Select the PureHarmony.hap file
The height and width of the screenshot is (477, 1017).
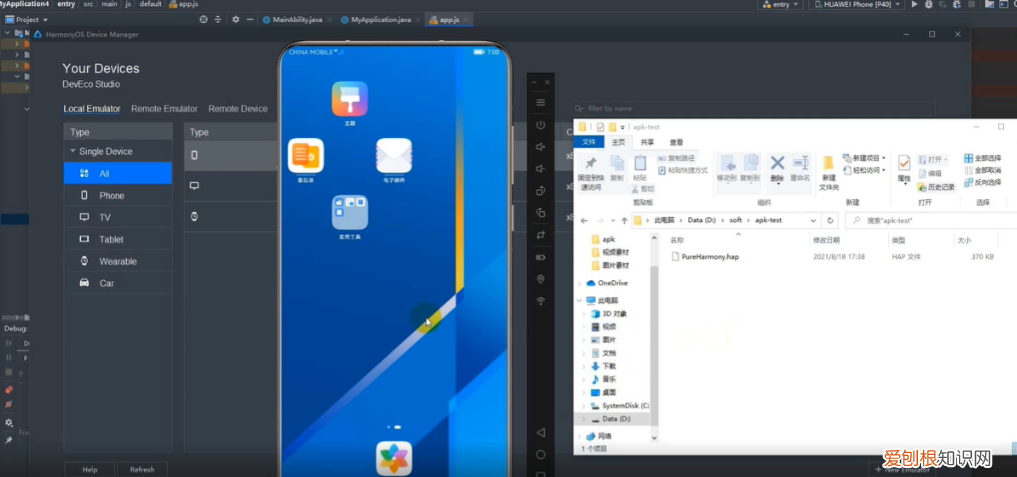(x=709, y=257)
